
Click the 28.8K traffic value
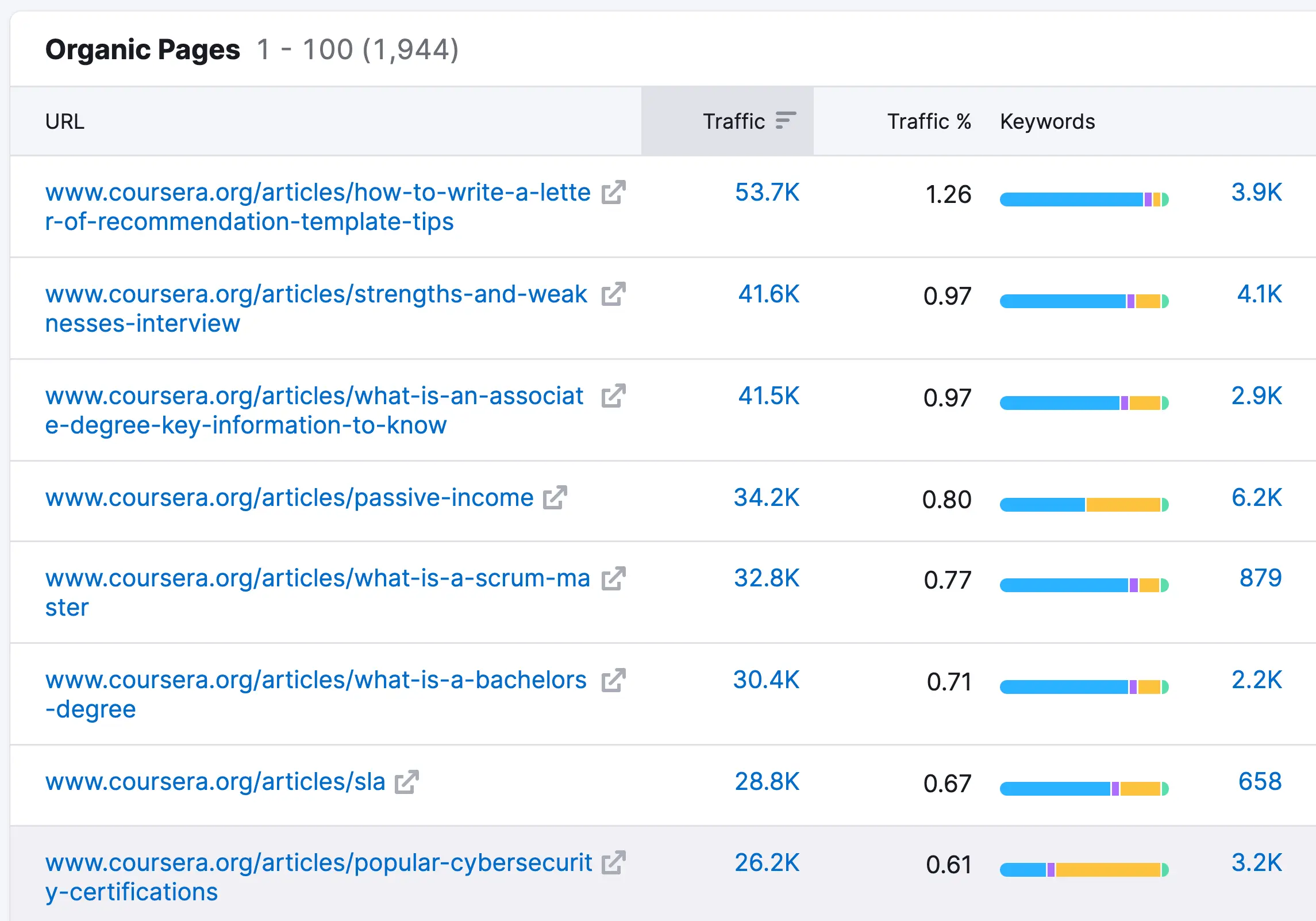tap(767, 782)
